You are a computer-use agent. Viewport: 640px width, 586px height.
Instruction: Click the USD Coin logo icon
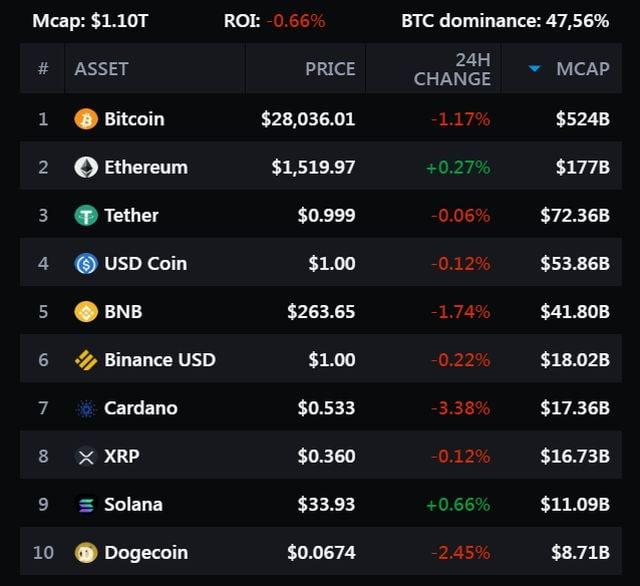point(86,264)
